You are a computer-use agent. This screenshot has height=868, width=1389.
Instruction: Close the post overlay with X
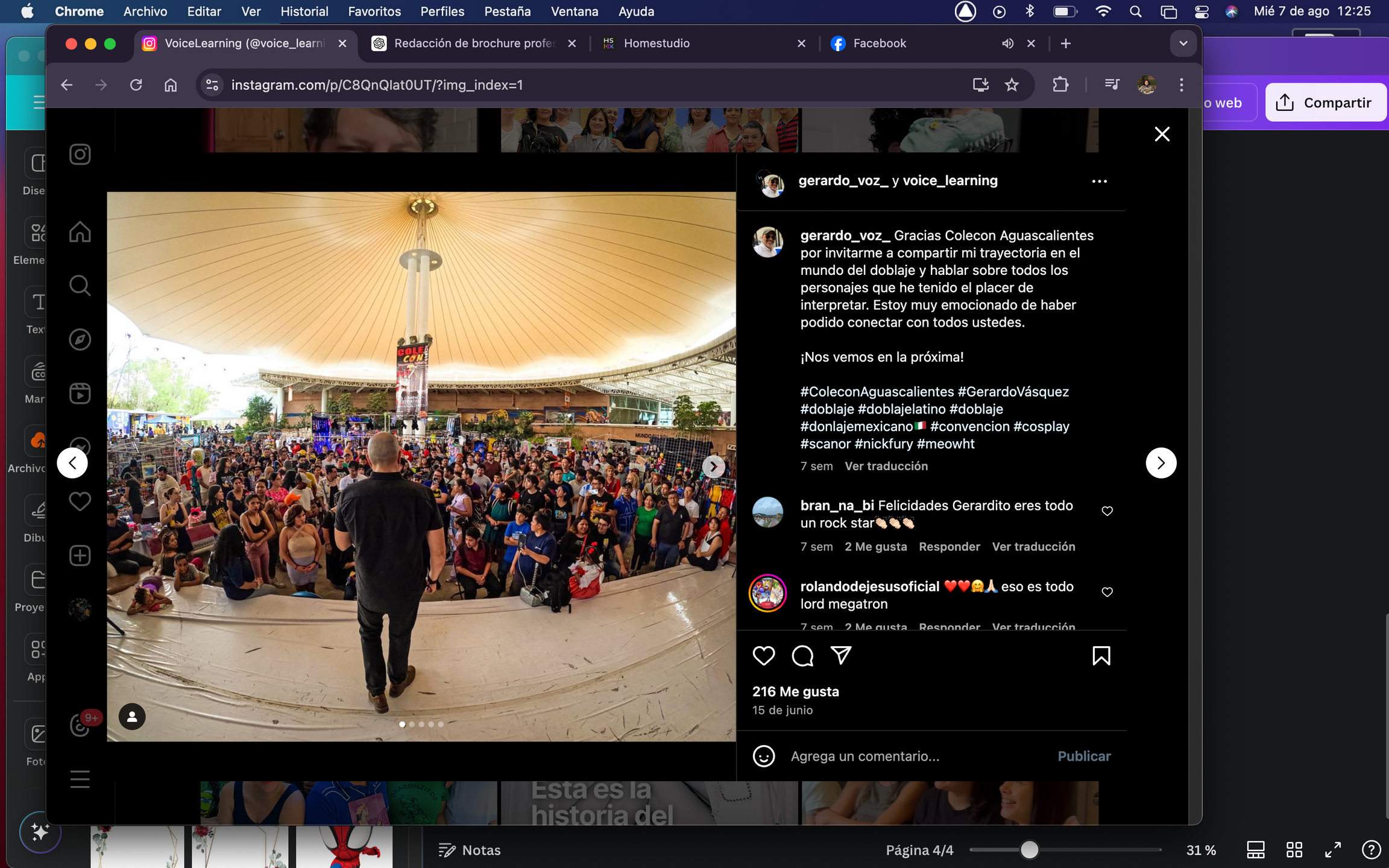(x=1162, y=134)
